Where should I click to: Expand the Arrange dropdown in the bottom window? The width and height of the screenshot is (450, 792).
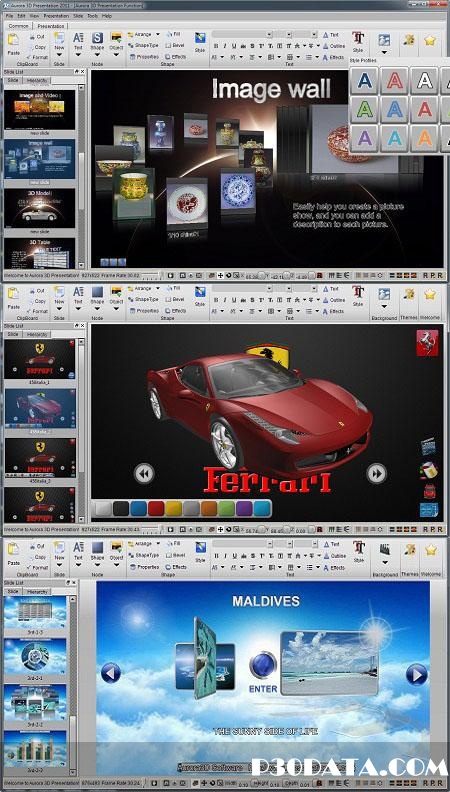coord(158,543)
